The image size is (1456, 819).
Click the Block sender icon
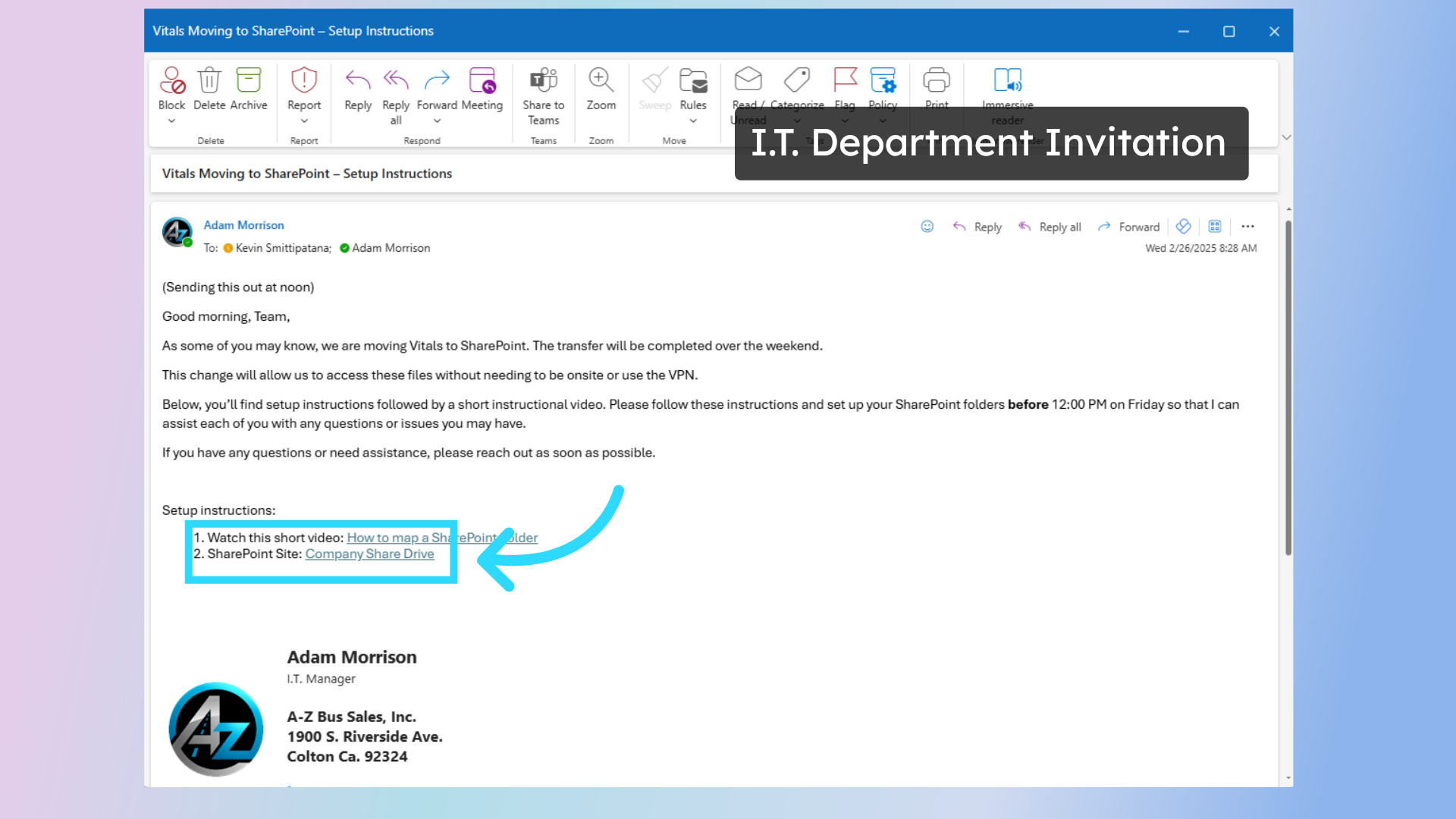[172, 80]
